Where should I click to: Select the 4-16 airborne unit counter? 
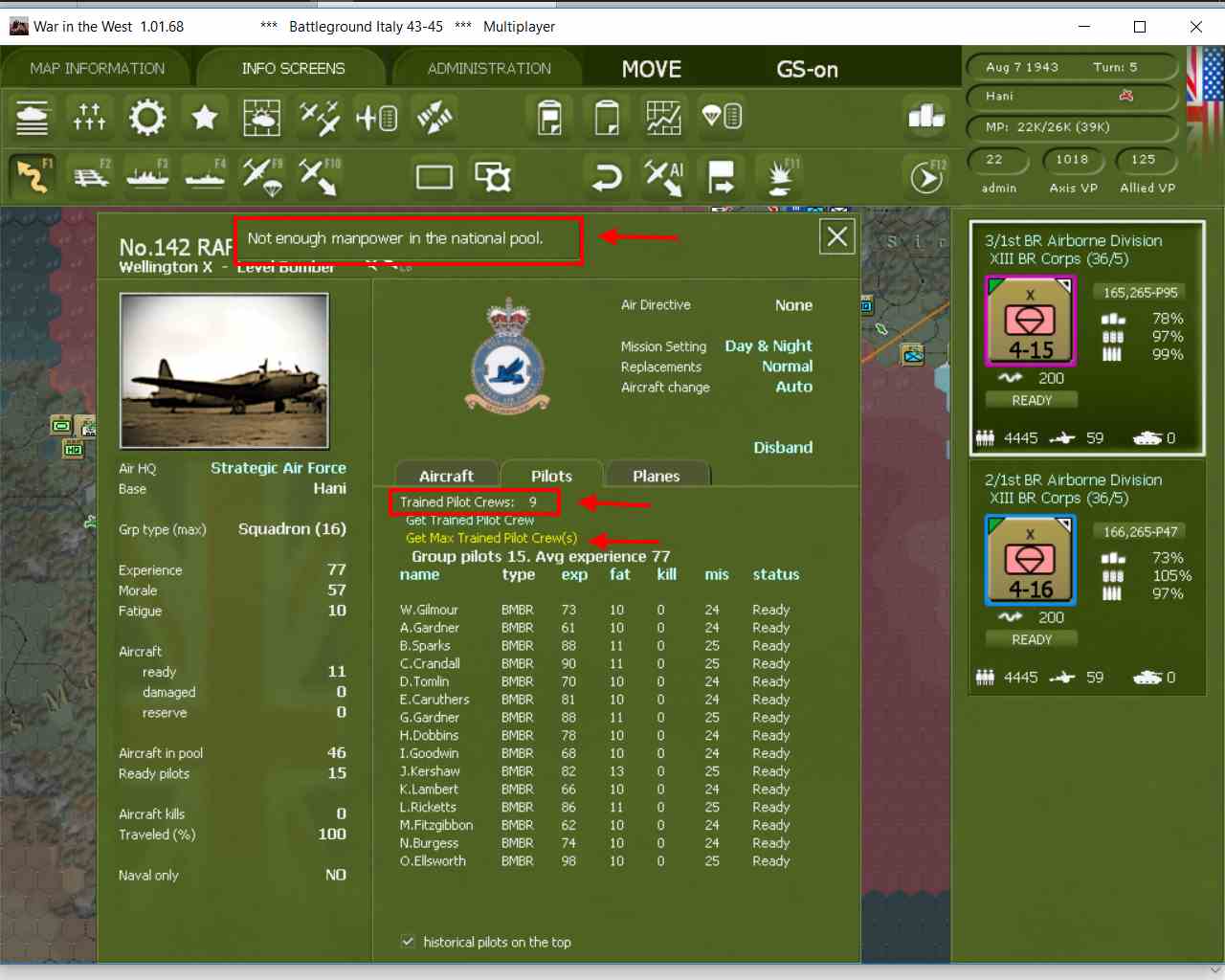pyautogui.click(x=1031, y=560)
